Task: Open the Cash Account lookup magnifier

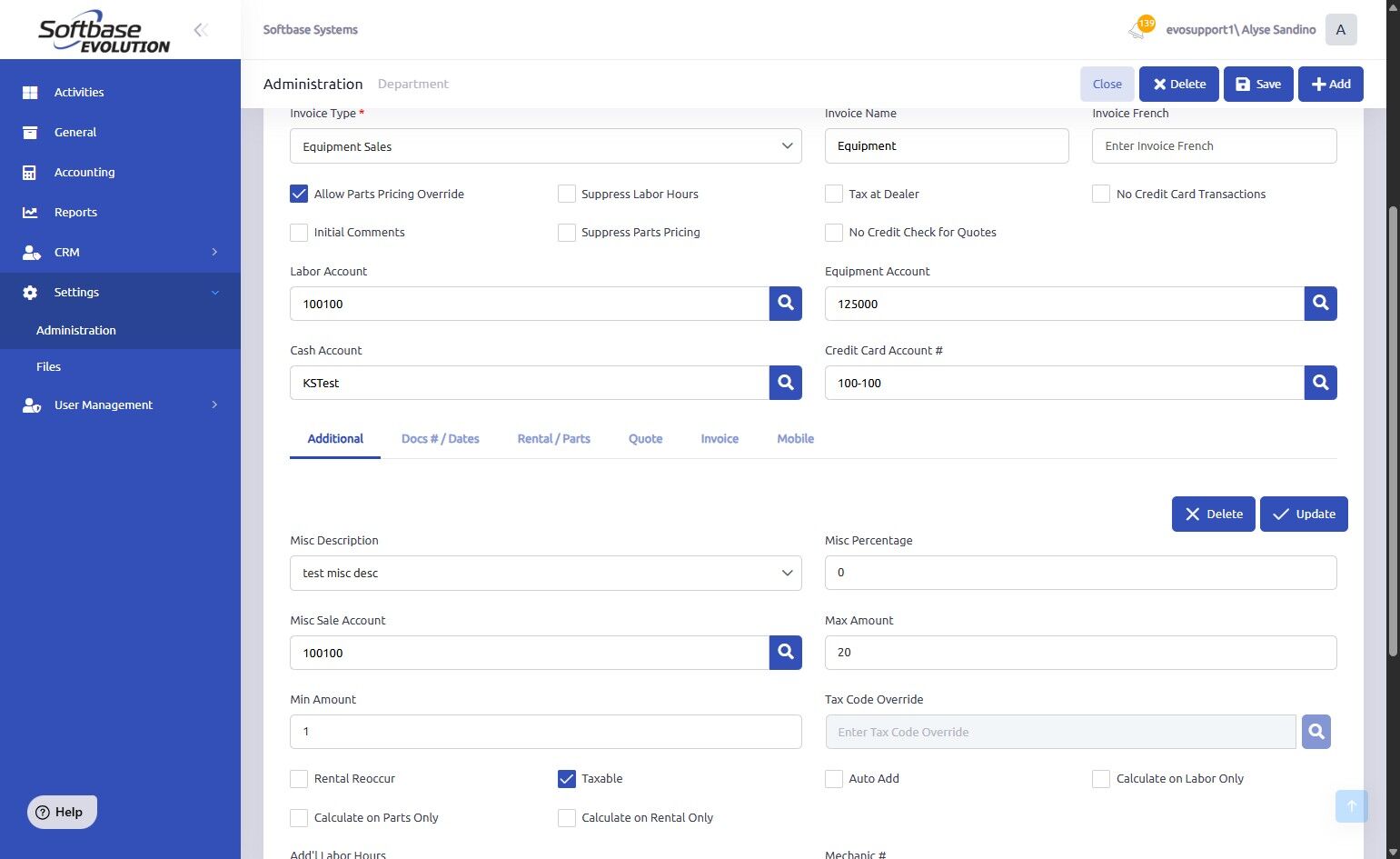Action: tap(785, 383)
